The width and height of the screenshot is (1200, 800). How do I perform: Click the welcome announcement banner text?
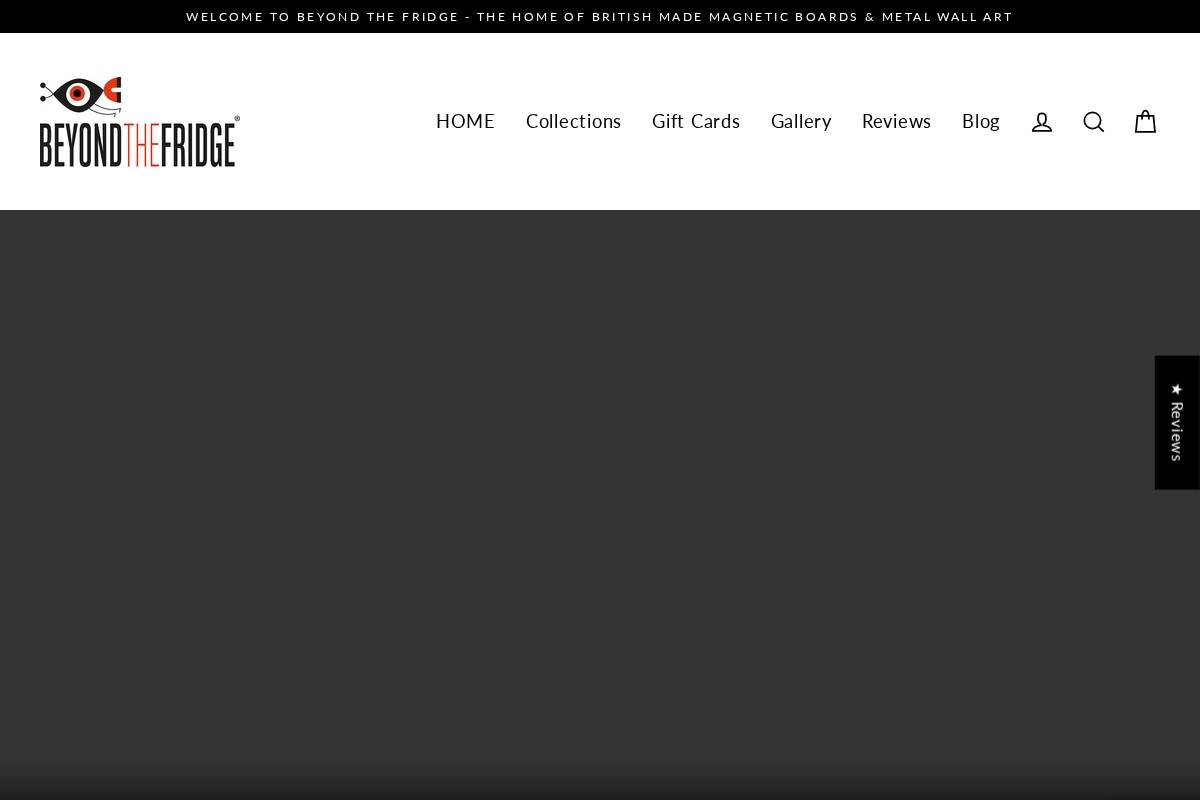click(600, 16)
